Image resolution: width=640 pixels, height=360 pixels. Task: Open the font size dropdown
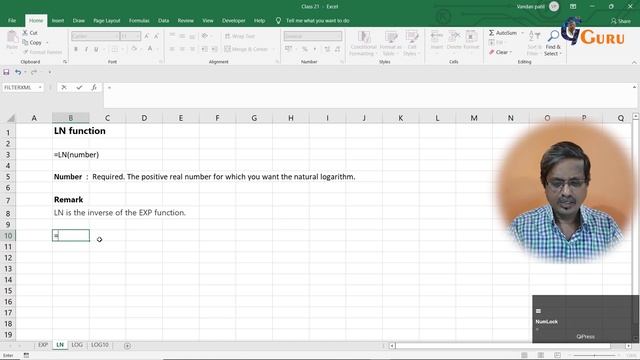point(138,36)
